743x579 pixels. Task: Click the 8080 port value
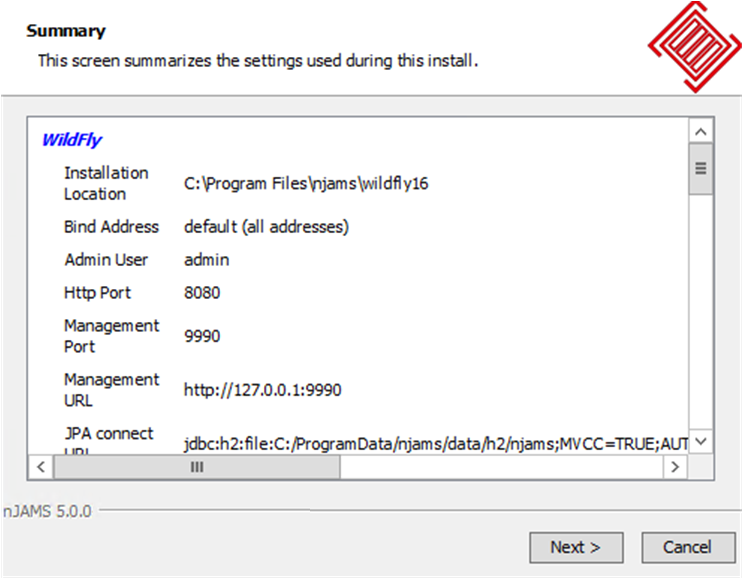(x=202, y=293)
